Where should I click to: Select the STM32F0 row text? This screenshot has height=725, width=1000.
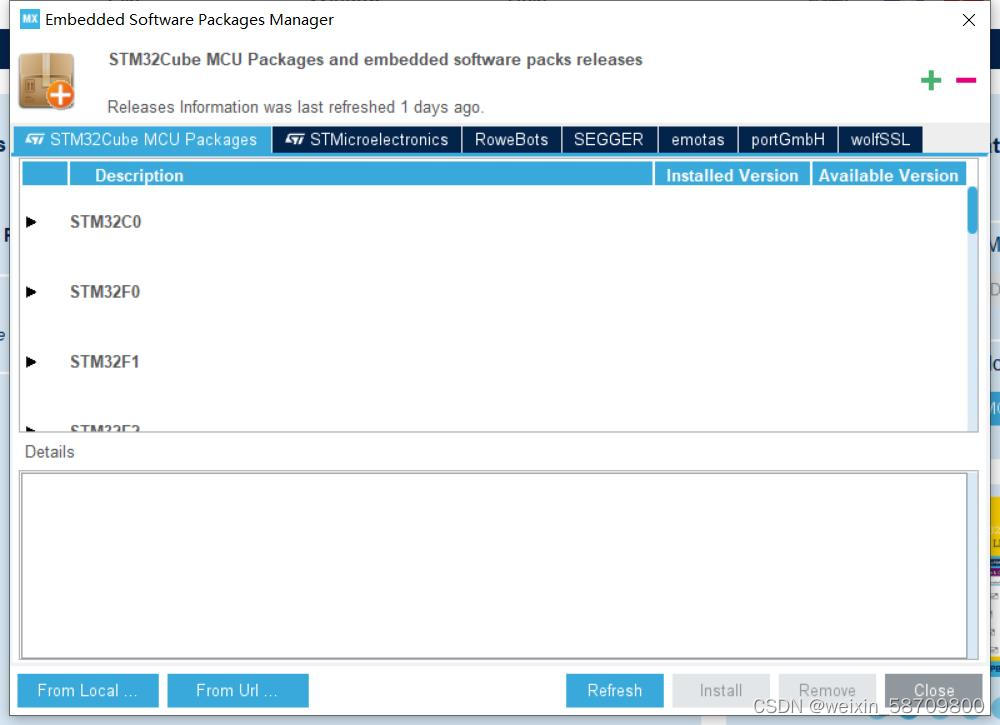coord(105,292)
